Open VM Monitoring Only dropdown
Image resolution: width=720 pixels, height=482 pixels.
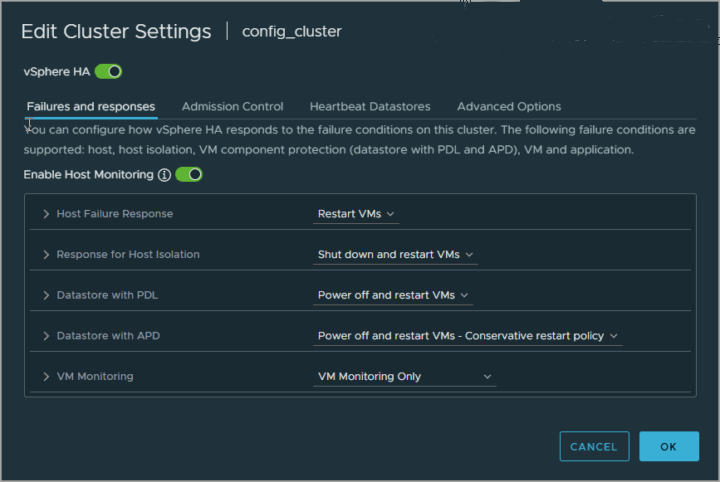[x=405, y=376]
